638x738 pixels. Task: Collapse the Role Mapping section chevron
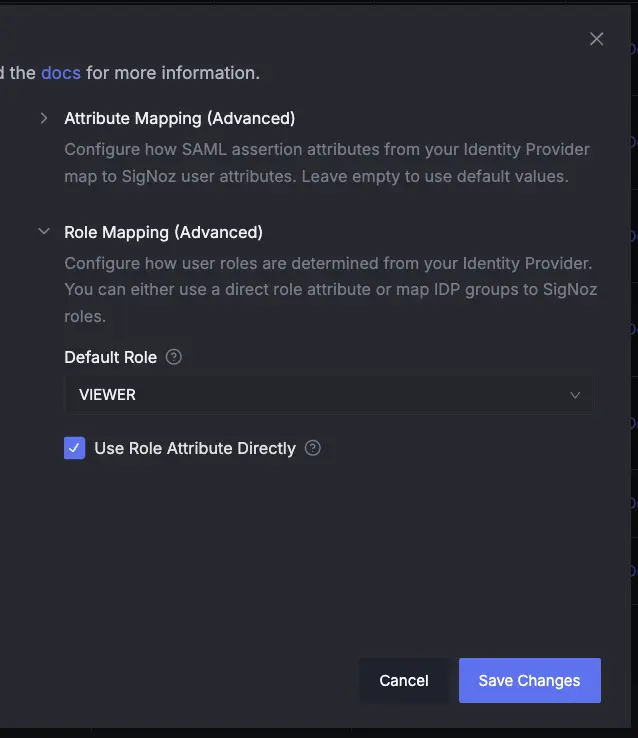(44, 232)
